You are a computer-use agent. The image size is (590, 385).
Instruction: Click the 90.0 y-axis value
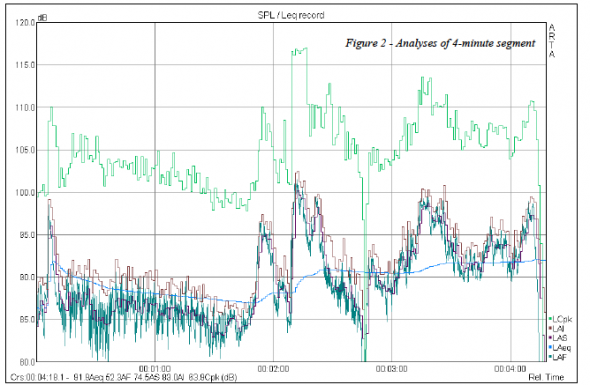point(26,277)
